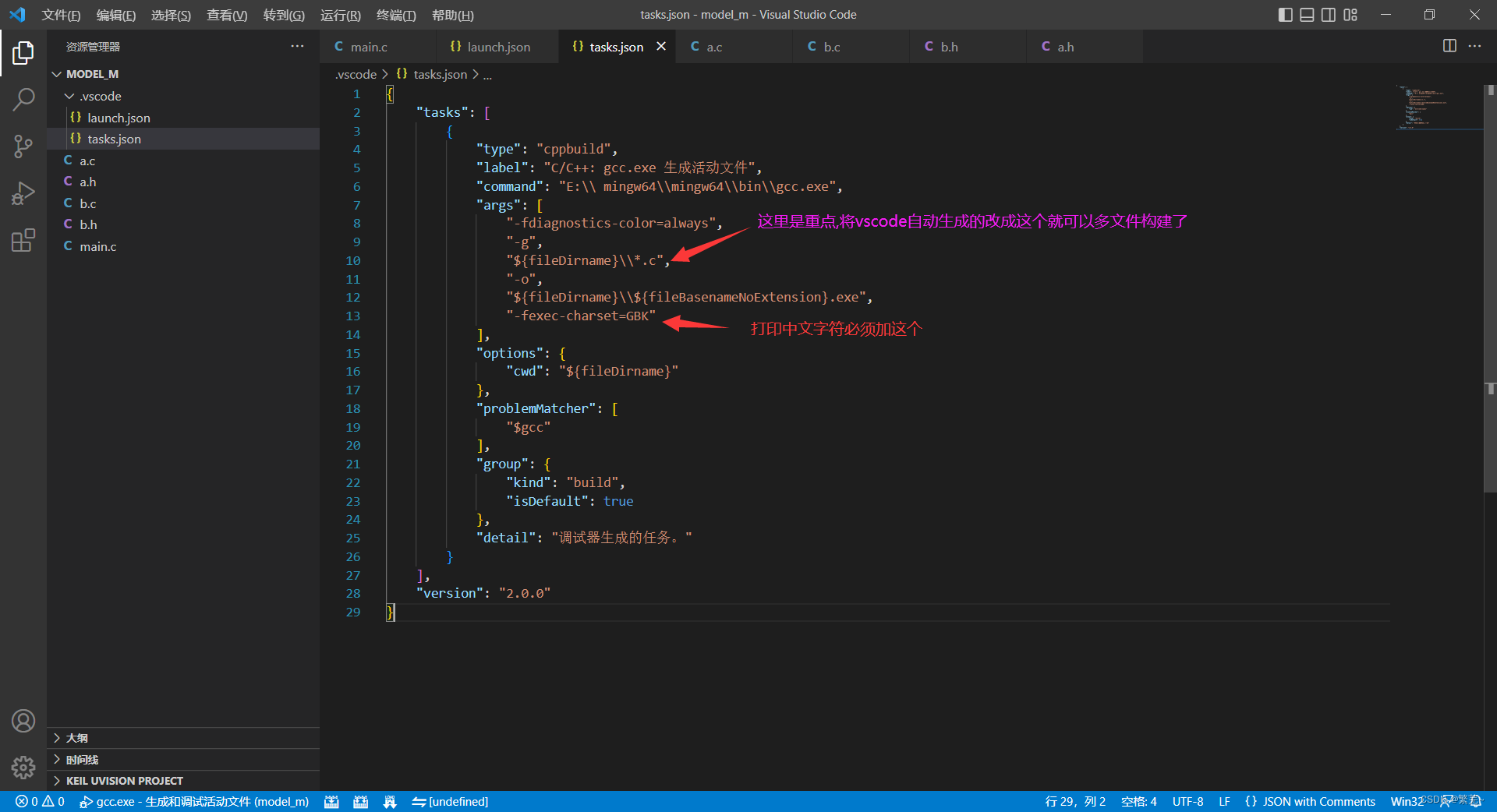Collapse the .vscode folder
The height and width of the screenshot is (812, 1497).
pyautogui.click(x=183, y=96)
